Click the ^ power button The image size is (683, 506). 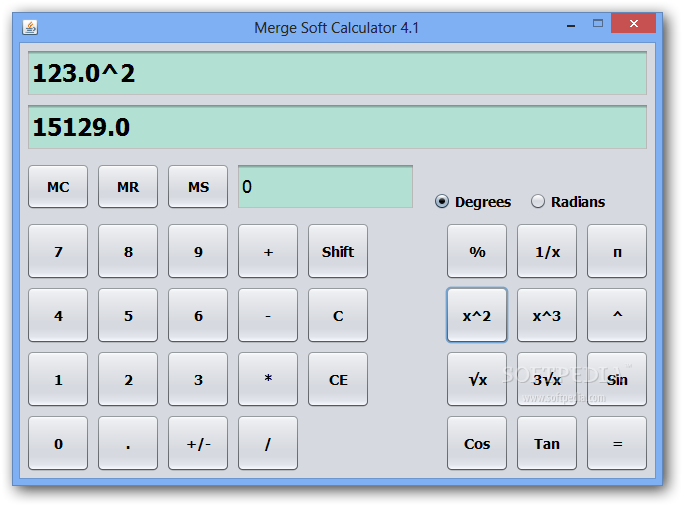click(x=617, y=315)
